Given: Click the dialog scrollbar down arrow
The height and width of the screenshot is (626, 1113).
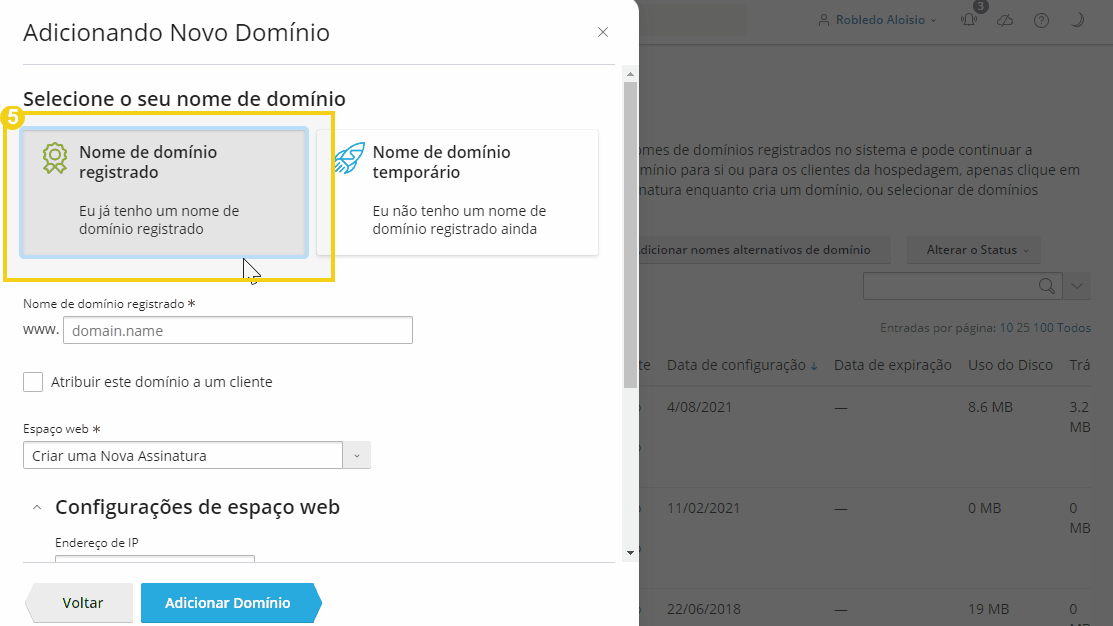Looking at the screenshot, I should [x=630, y=553].
